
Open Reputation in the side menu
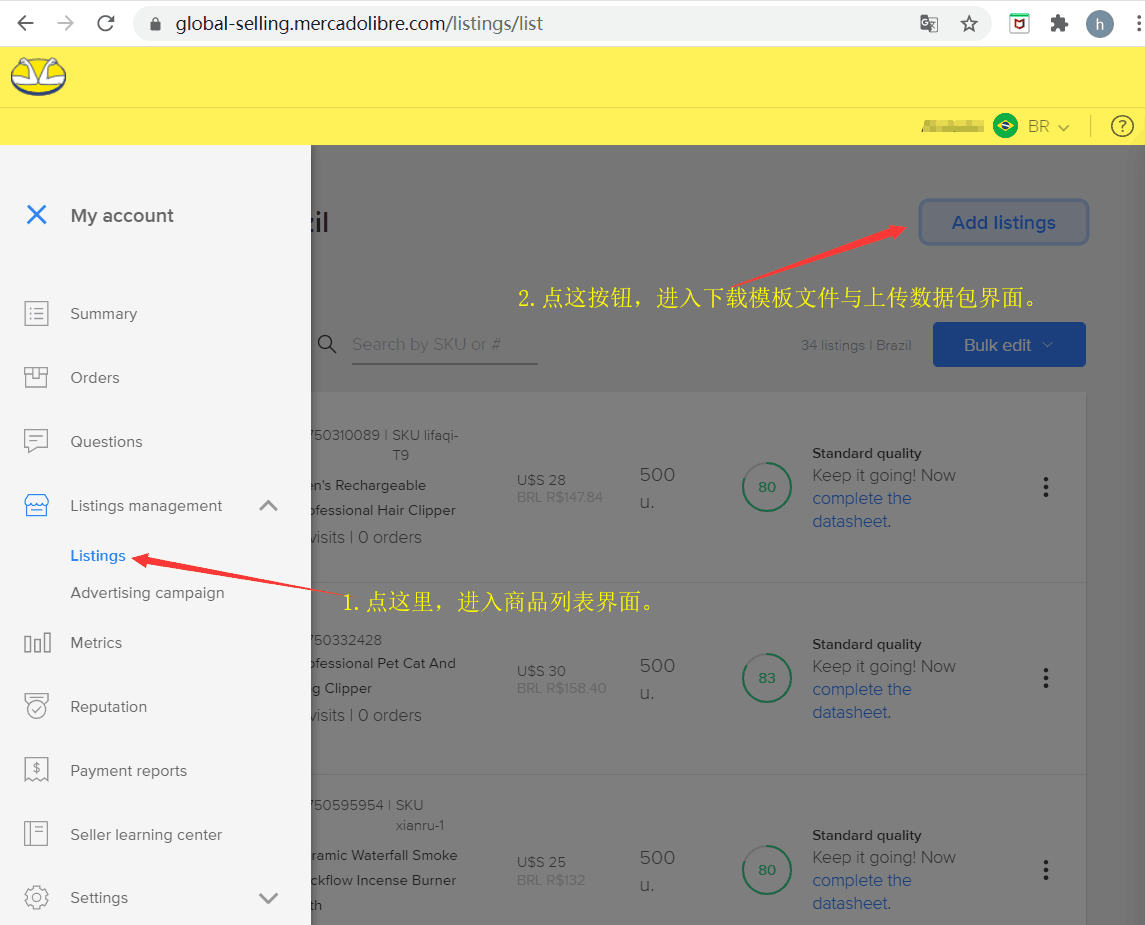click(x=109, y=707)
